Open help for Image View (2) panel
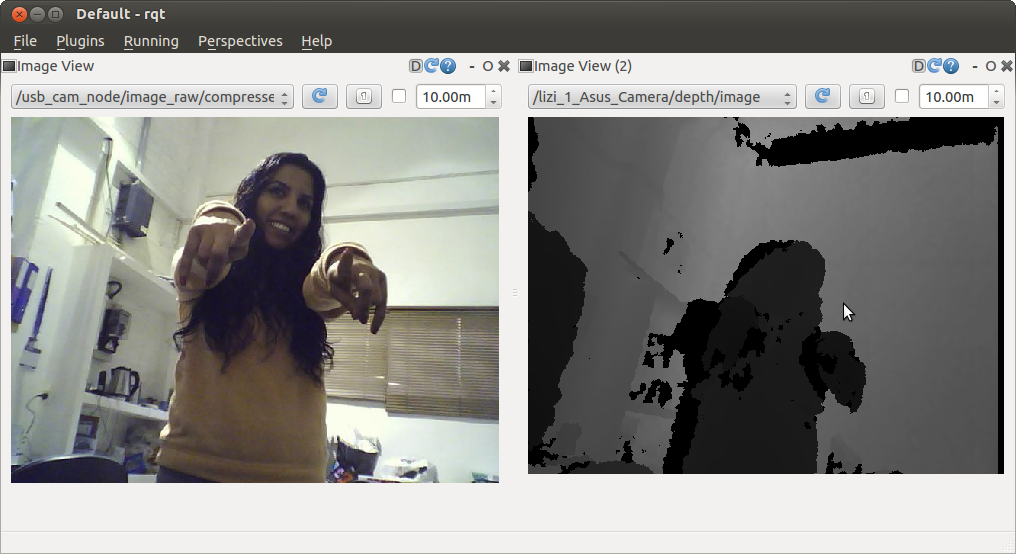Image resolution: width=1016 pixels, height=554 pixels. click(951, 66)
